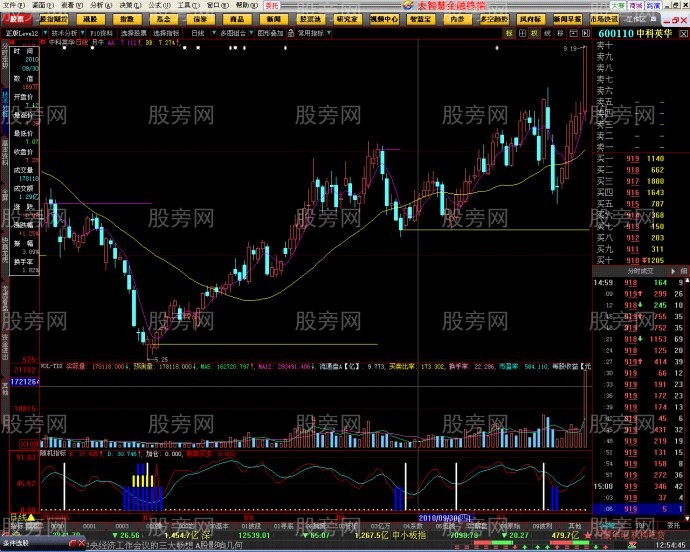Image resolution: width=690 pixels, height=552 pixels.
Task: Open the 智慧宝 button
Action: pos(421,19)
